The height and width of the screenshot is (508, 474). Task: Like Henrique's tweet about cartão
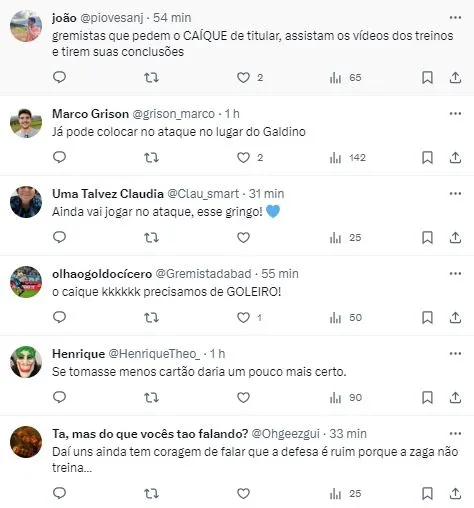243,397
